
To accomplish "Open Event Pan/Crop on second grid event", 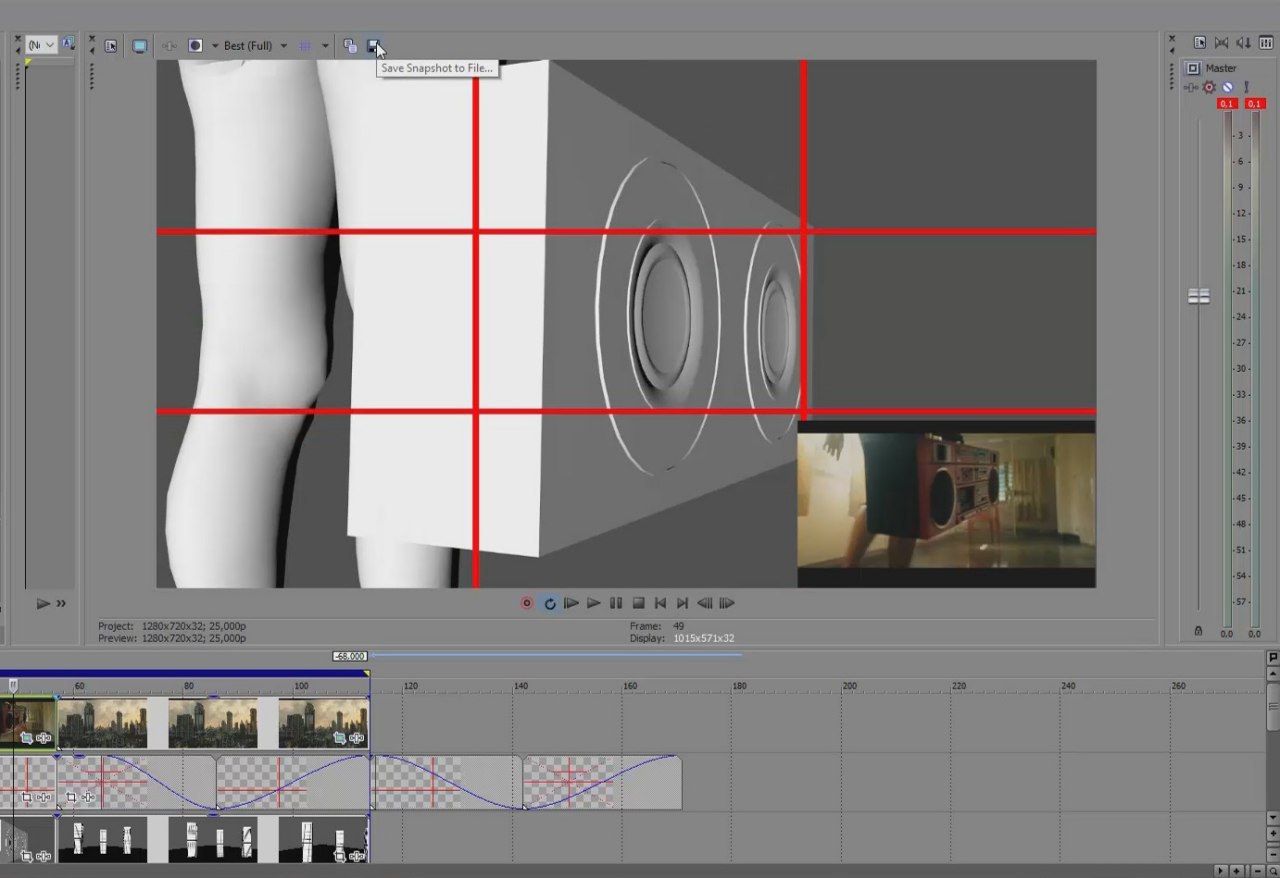I will [x=71, y=797].
